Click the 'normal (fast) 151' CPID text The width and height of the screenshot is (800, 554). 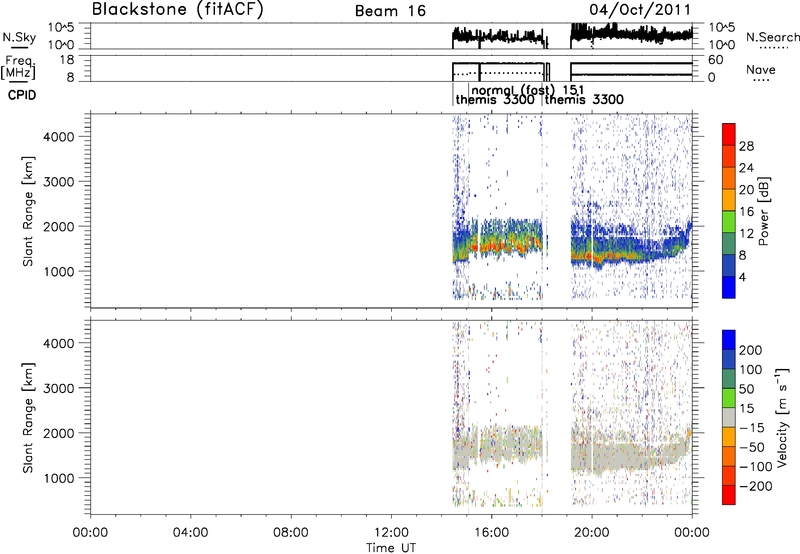pyautogui.click(x=528, y=90)
